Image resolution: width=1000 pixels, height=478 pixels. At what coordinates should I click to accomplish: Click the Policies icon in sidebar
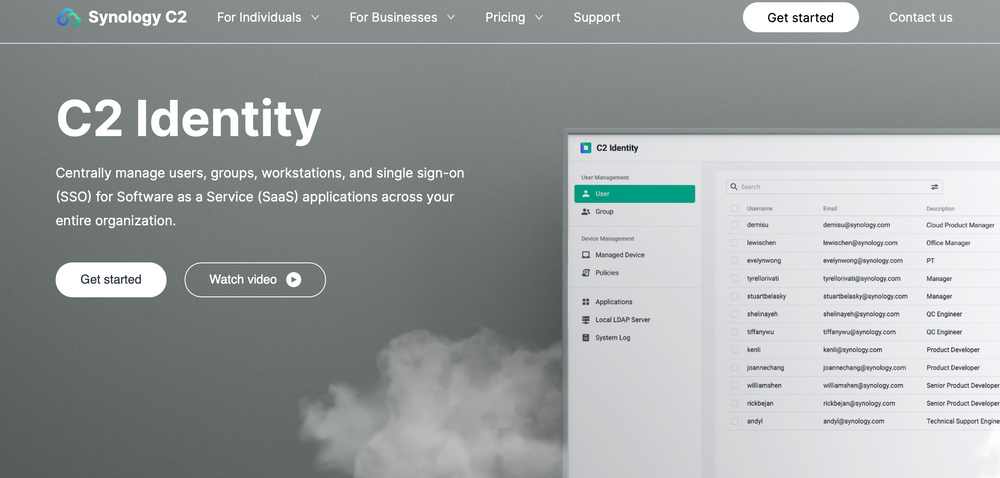click(x=586, y=272)
